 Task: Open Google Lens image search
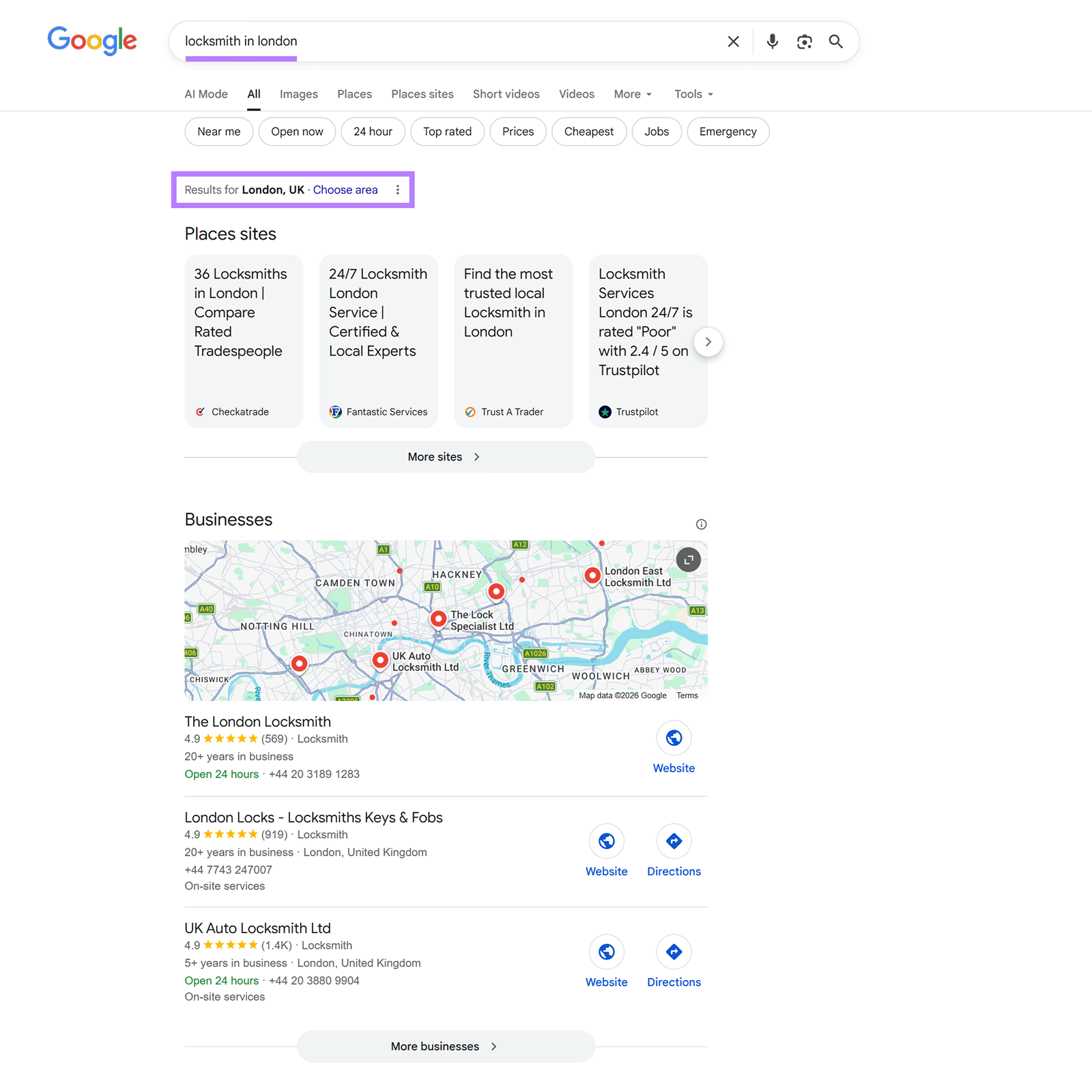tap(804, 41)
